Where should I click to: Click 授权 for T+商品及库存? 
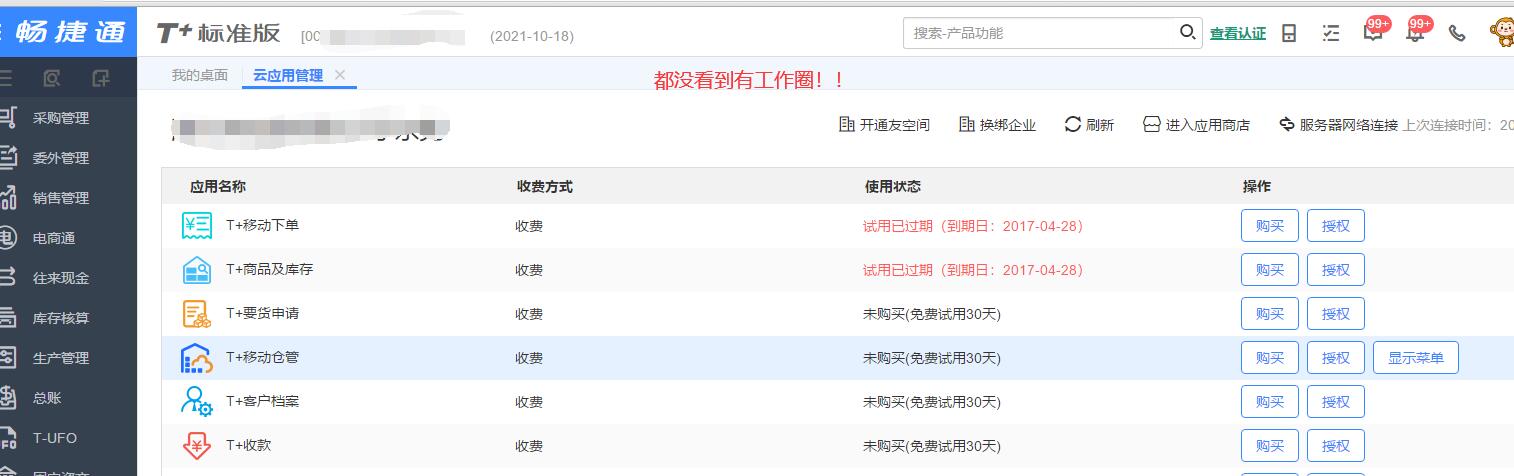point(1336,270)
